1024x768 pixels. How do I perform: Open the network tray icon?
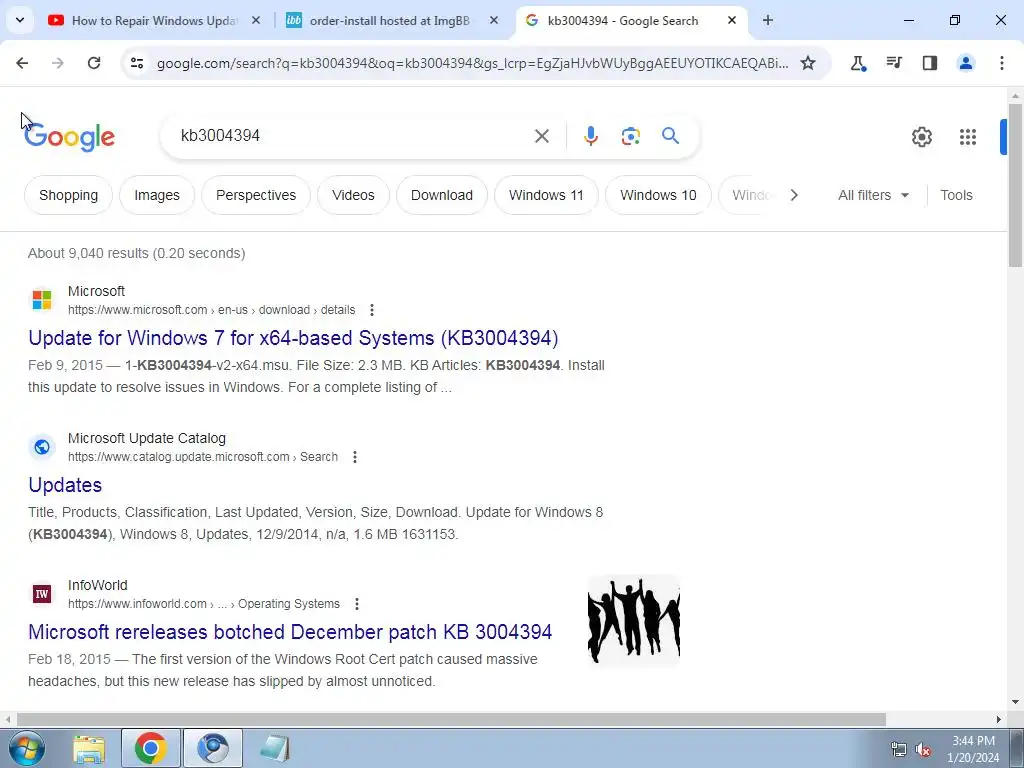(x=899, y=750)
